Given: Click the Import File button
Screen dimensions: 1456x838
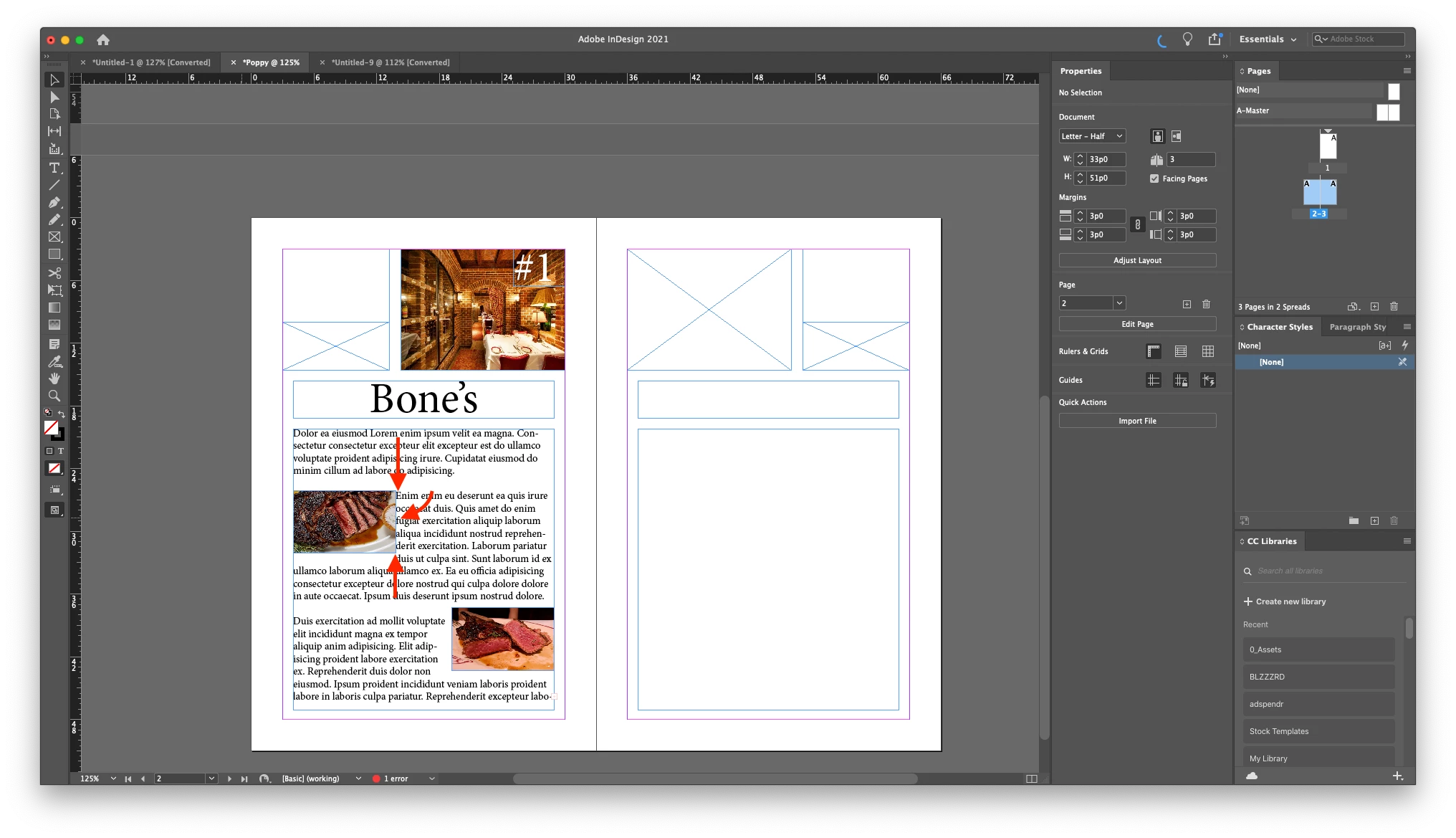Looking at the screenshot, I should tap(1137, 421).
